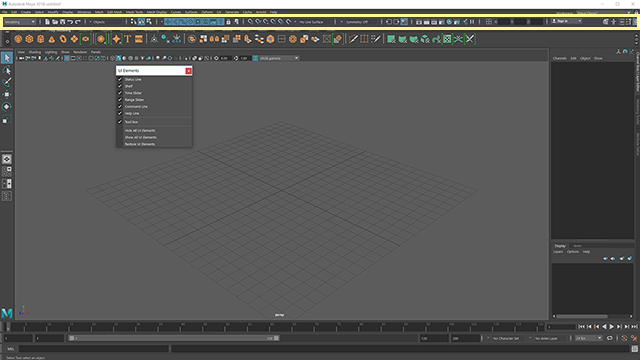The width and height of the screenshot is (640, 360).
Task: Uncheck Shelf in UI Elements
Action: [x=120, y=86]
